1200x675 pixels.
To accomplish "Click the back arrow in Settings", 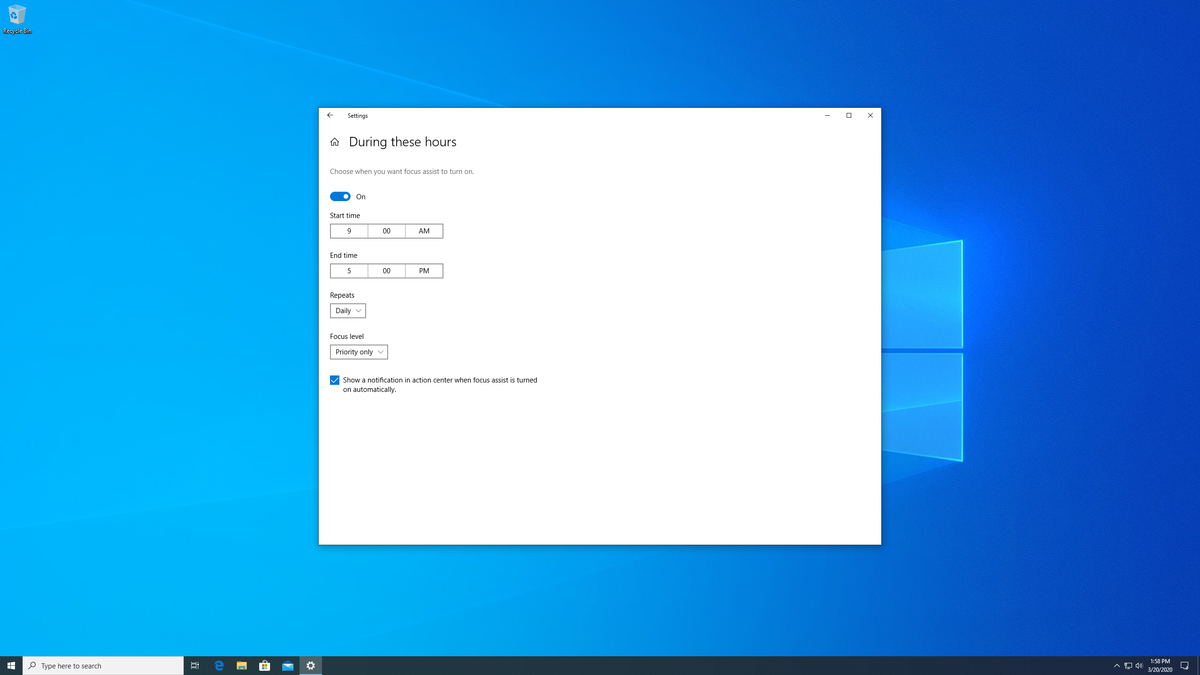I will click(x=330, y=115).
